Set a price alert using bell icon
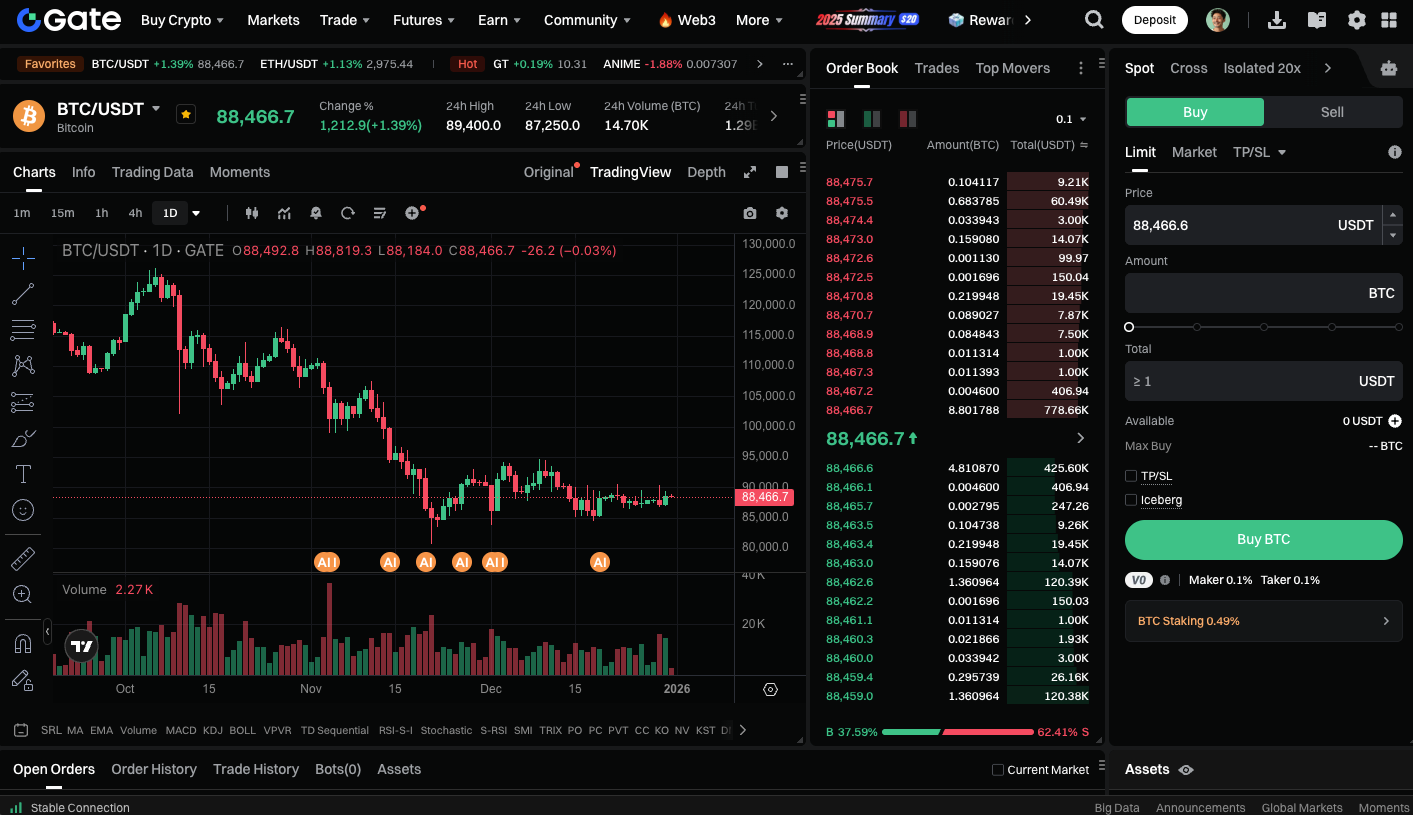Image resolution: width=1413 pixels, height=815 pixels. pos(316,213)
